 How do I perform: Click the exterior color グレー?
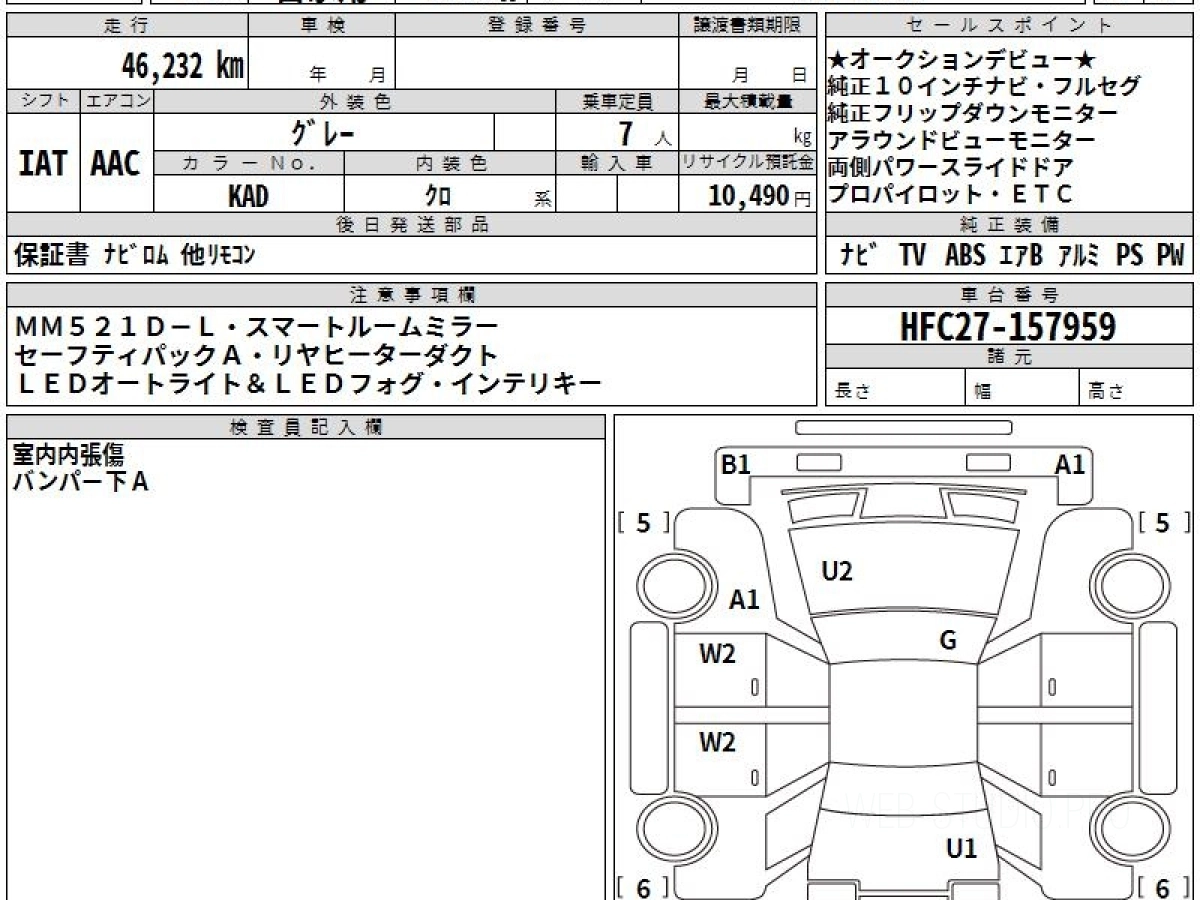[323, 132]
